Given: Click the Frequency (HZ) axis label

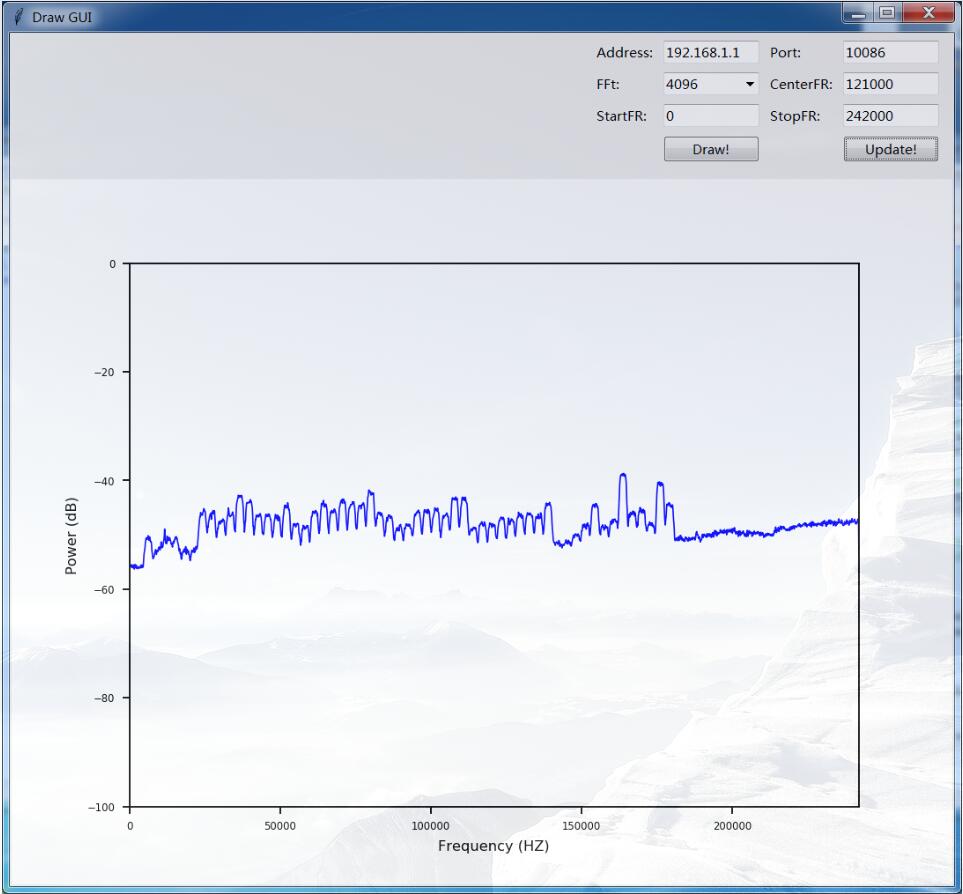Looking at the screenshot, I should click(493, 846).
